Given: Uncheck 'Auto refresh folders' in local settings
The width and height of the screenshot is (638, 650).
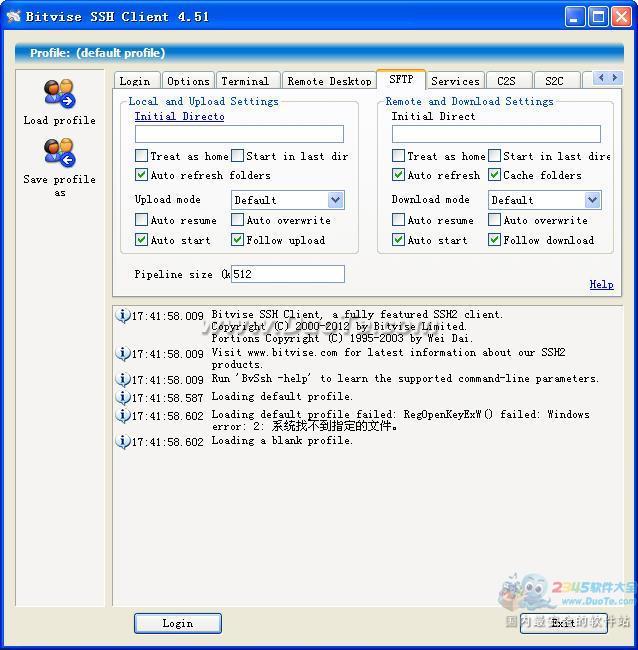Looking at the screenshot, I should tap(141, 175).
